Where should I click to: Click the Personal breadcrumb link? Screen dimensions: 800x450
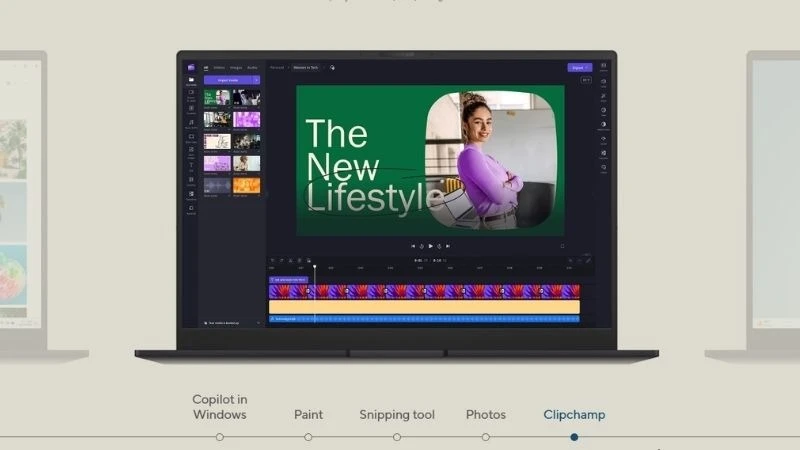click(277, 67)
